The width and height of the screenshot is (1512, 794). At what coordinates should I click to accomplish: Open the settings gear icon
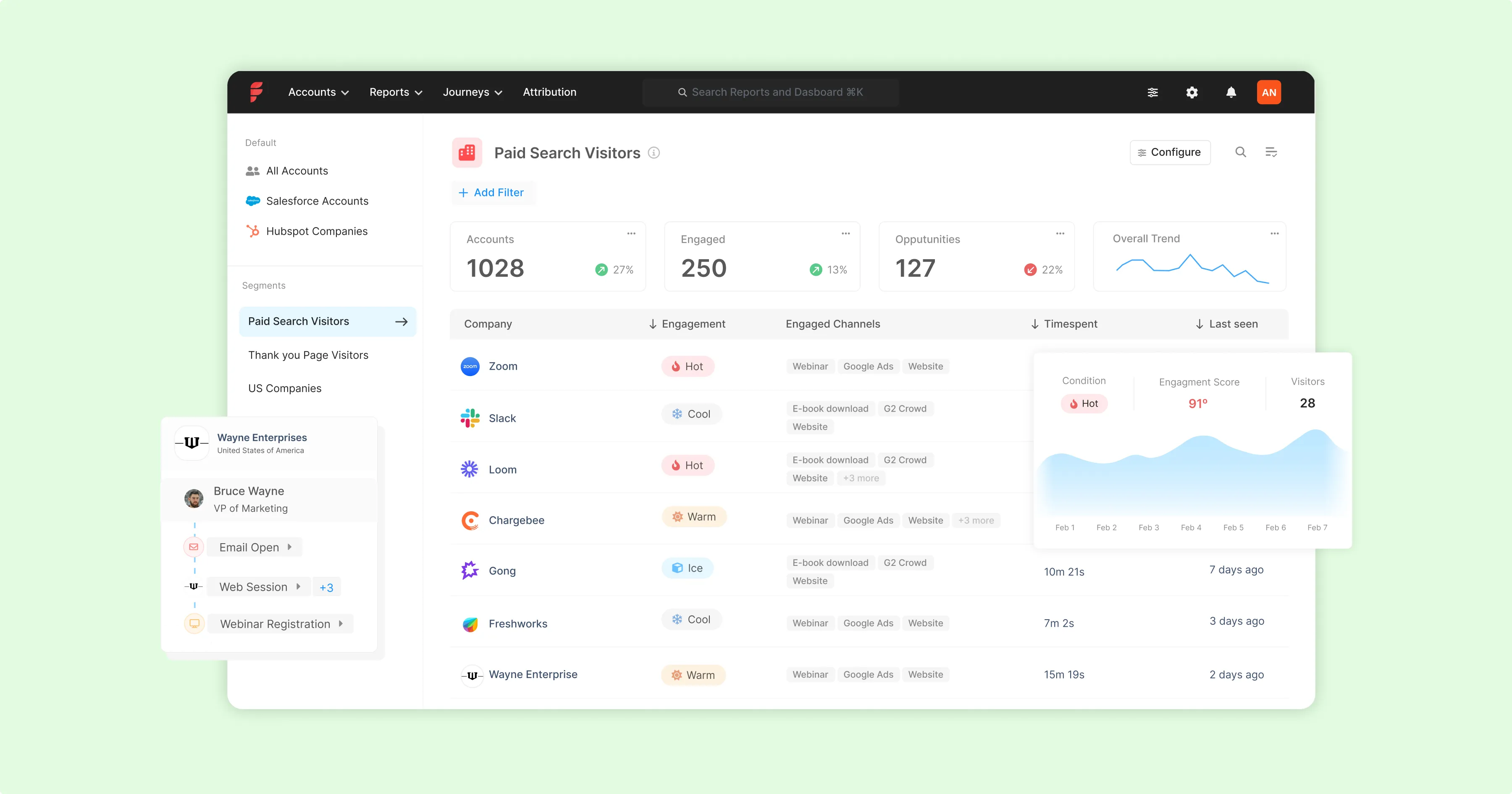pos(1192,92)
